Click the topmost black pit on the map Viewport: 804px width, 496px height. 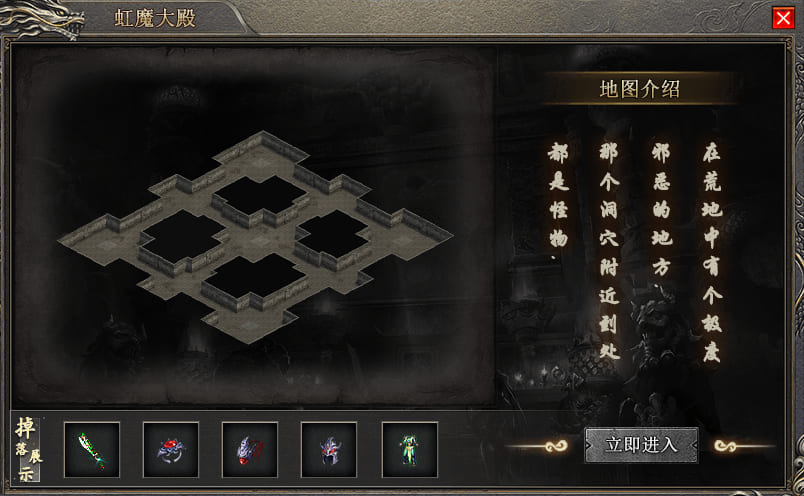tap(261, 194)
